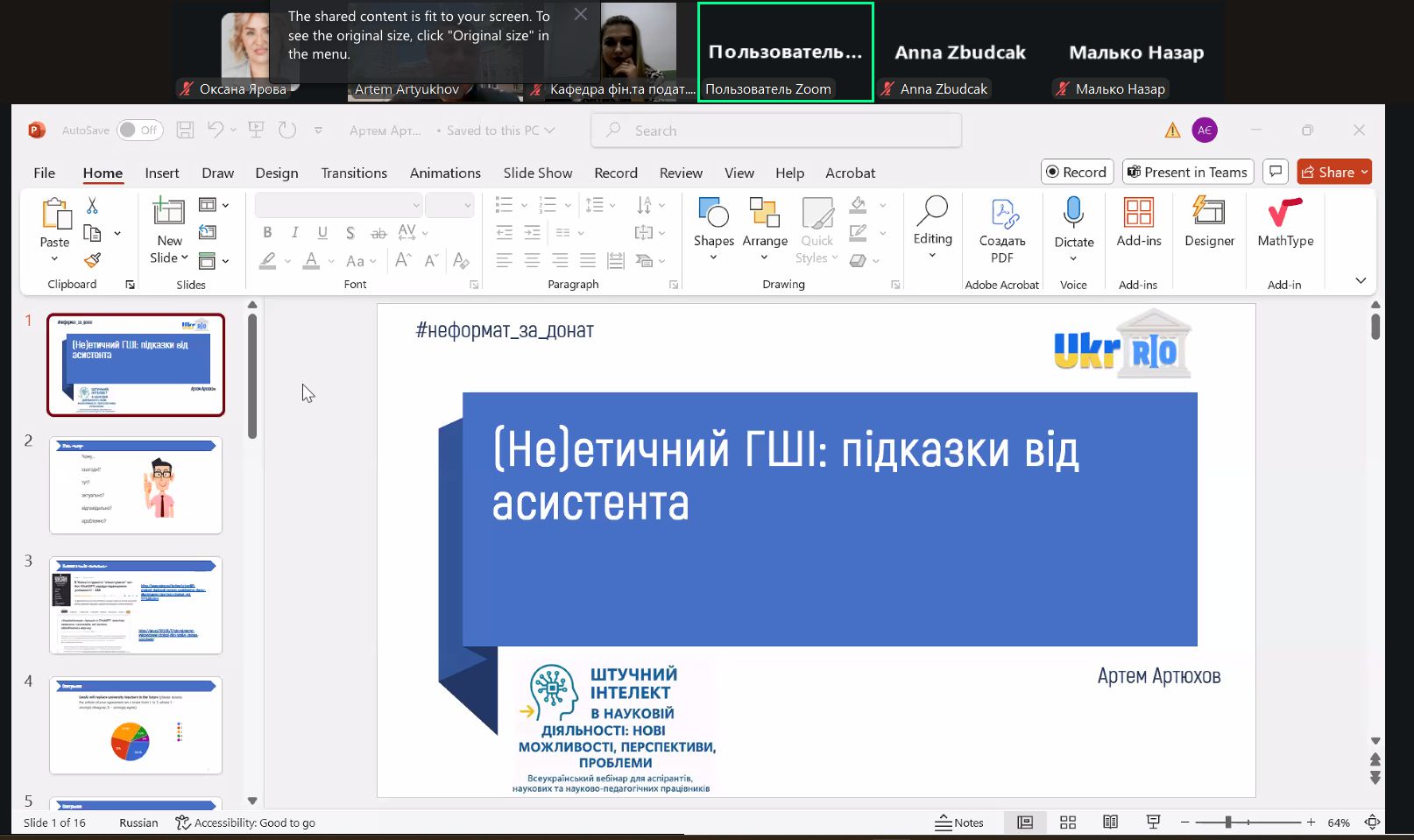Click the Present in Teams button
The width and height of the screenshot is (1414, 840).
[1187, 172]
